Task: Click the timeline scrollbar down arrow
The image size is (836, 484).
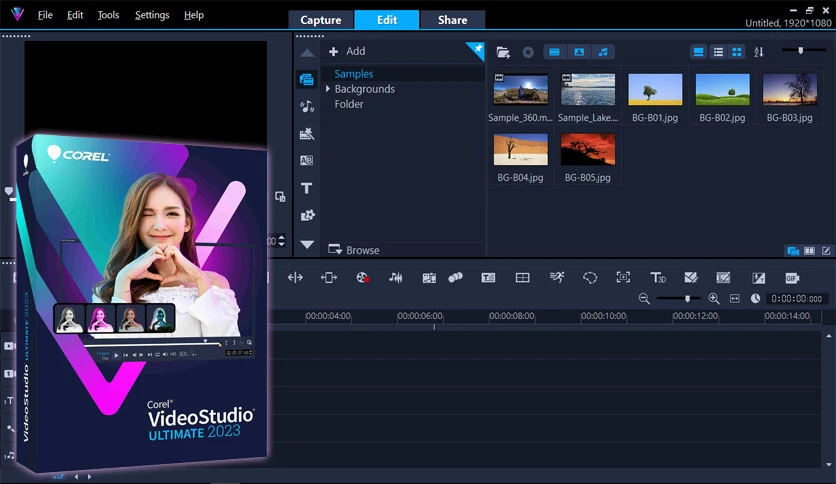Action: tap(829, 464)
